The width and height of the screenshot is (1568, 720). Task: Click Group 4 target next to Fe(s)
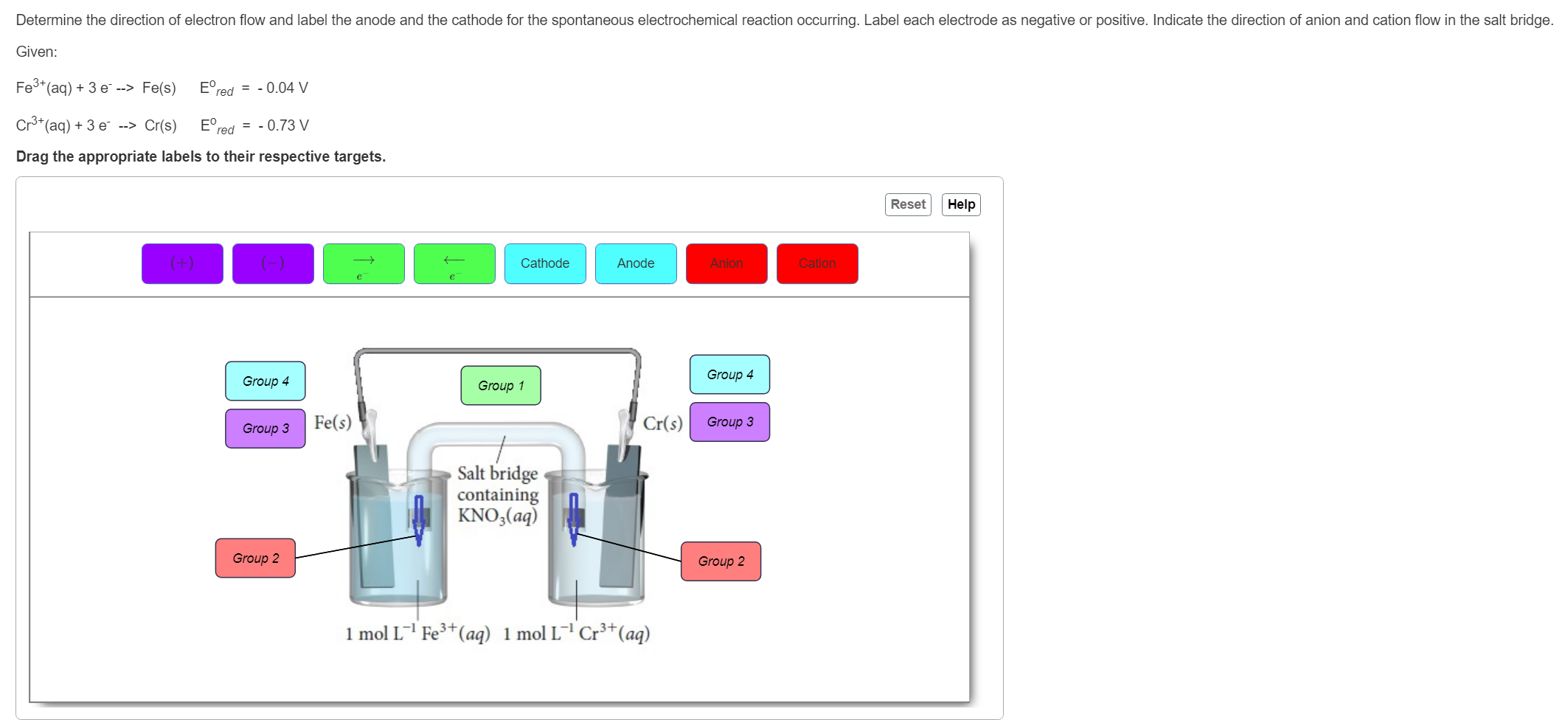click(266, 381)
